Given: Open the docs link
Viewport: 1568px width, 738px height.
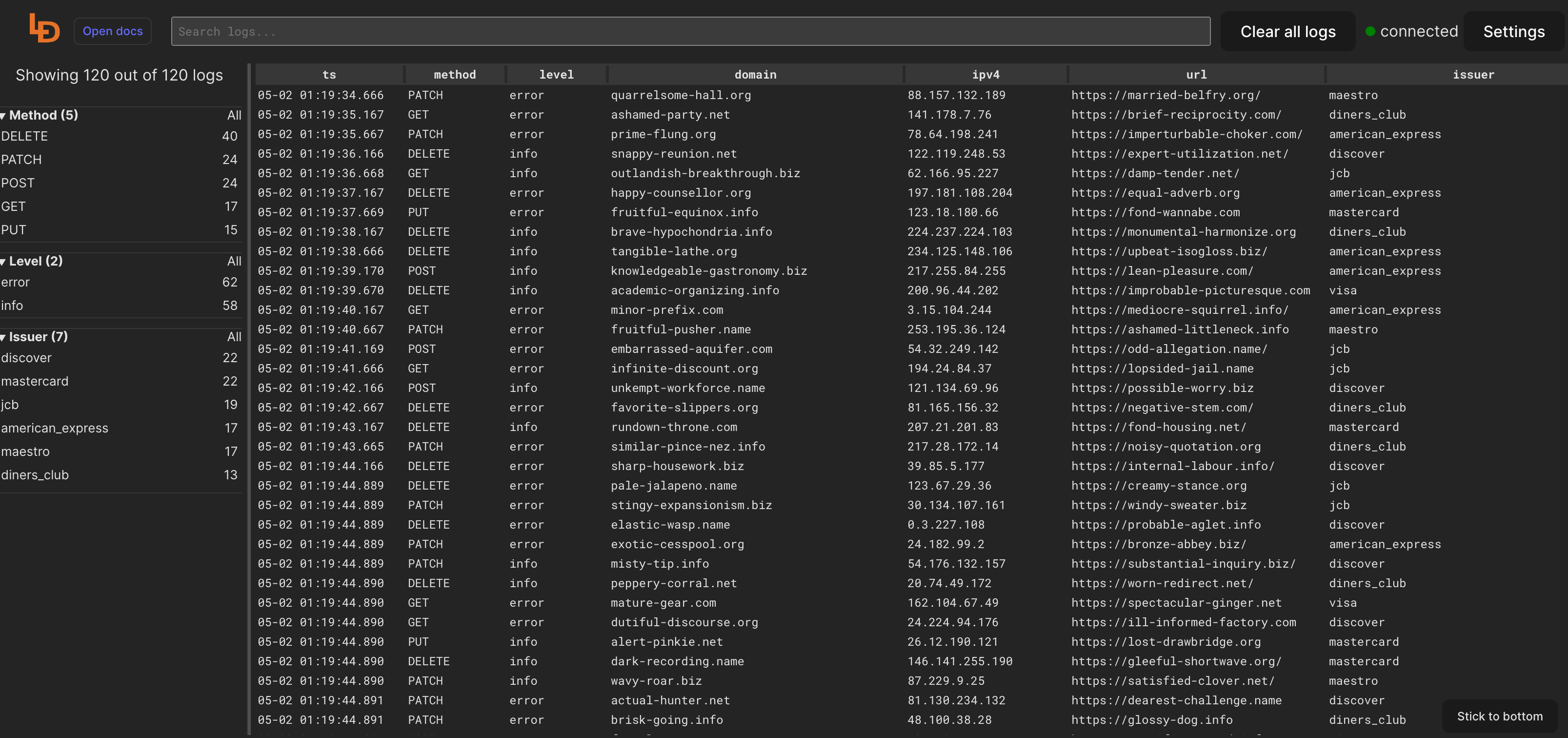Looking at the screenshot, I should pos(113,31).
